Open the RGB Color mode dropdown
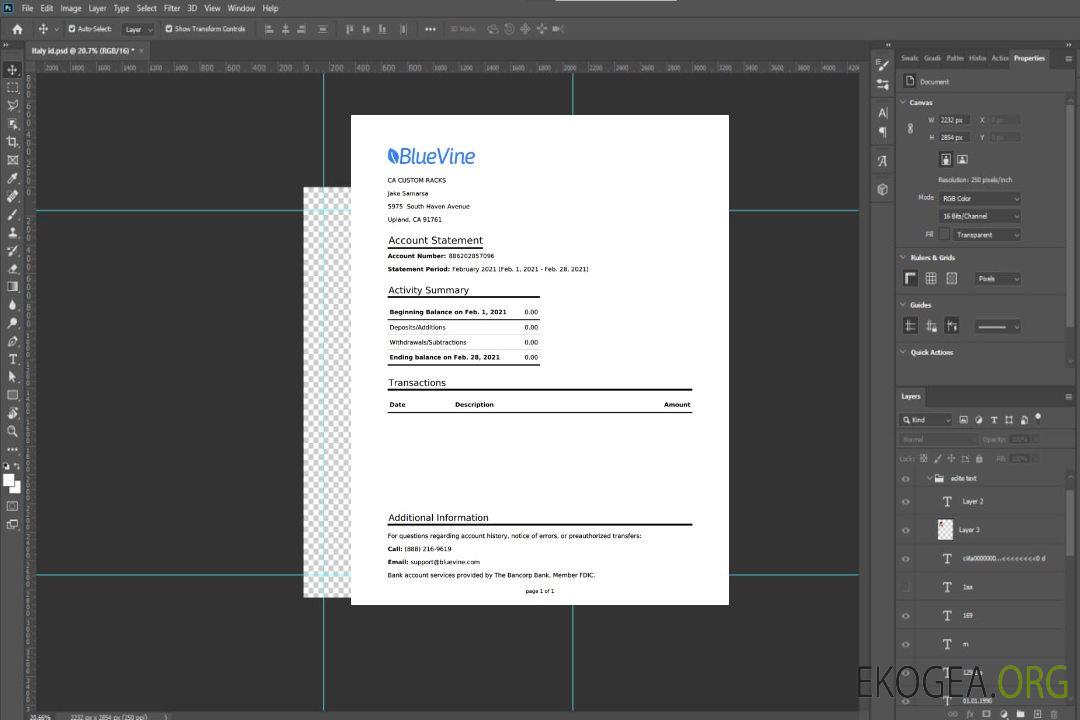Viewport: 1080px width, 720px height. [x=979, y=198]
